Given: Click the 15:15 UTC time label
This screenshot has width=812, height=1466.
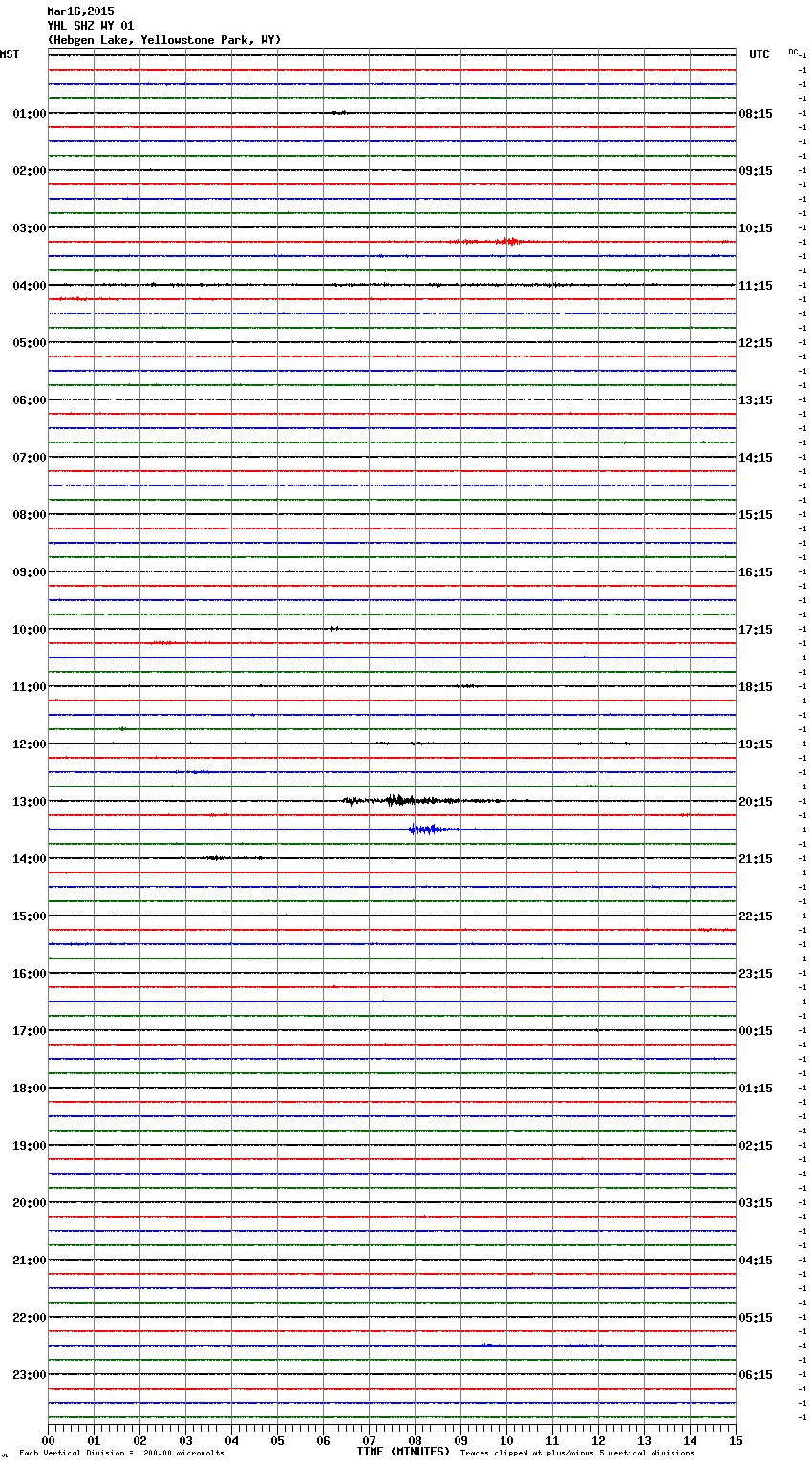Looking at the screenshot, I should click(x=756, y=515).
